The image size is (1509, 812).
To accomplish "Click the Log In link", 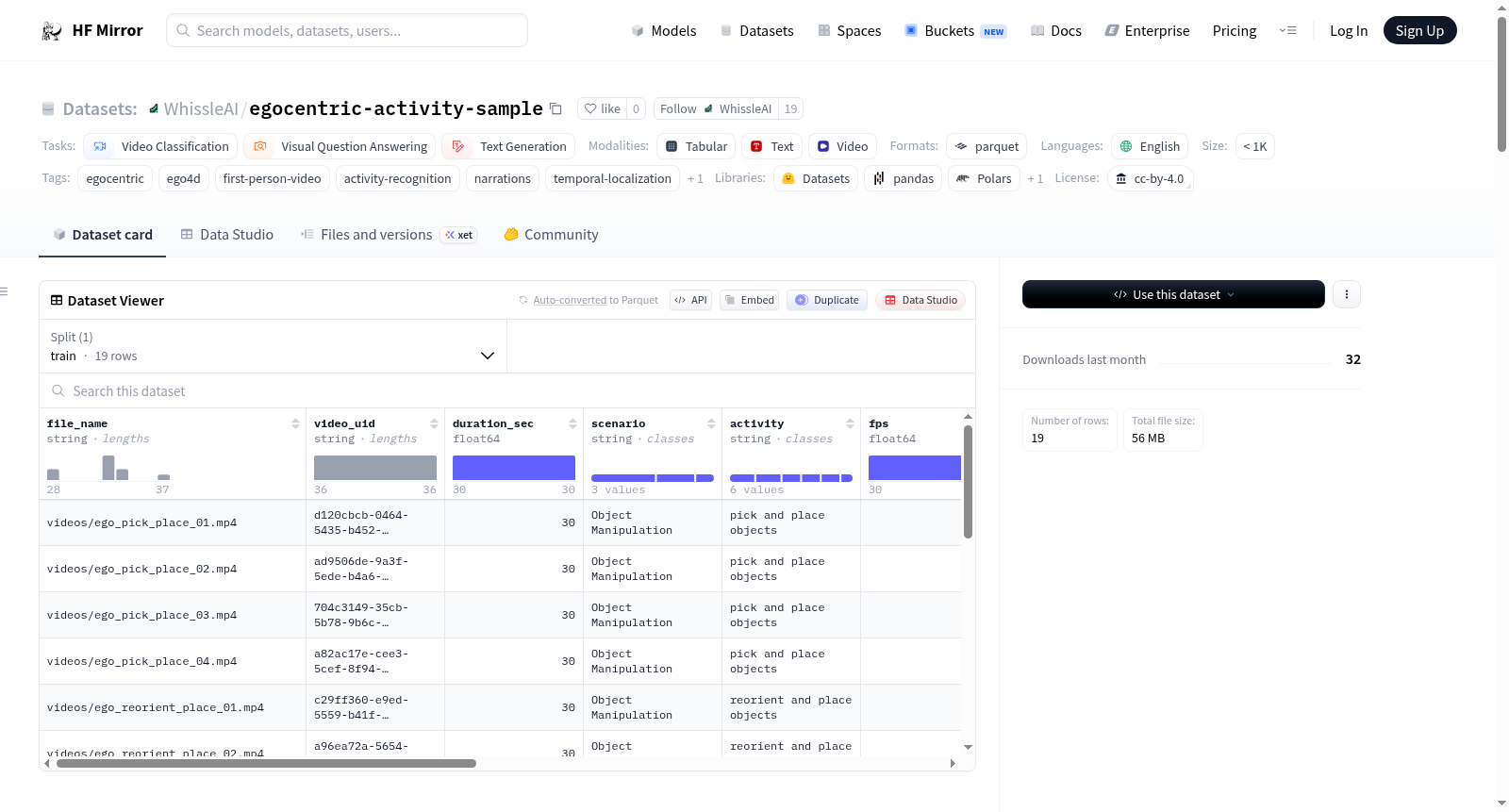I will [1349, 31].
